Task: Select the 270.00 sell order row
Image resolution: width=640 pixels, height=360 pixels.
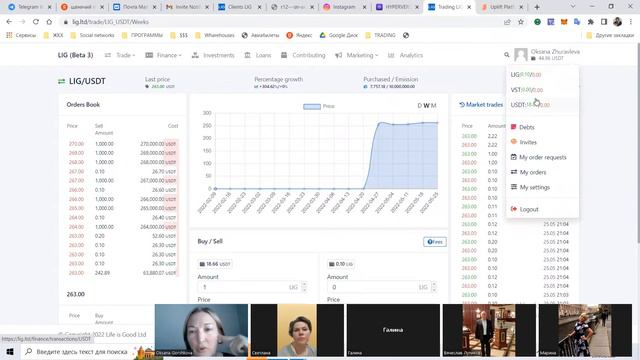Action: coord(122,144)
